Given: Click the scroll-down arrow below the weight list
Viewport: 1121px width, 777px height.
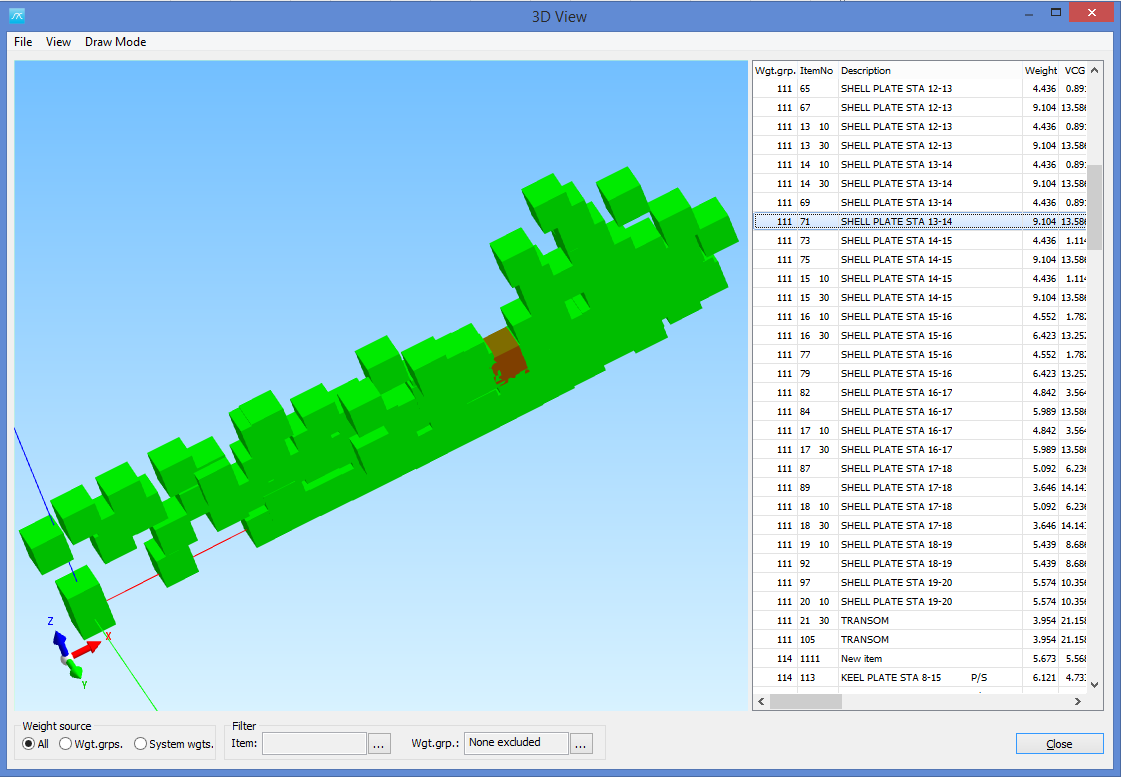Looking at the screenshot, I should pyautogui.click(x=1093, y=685).
